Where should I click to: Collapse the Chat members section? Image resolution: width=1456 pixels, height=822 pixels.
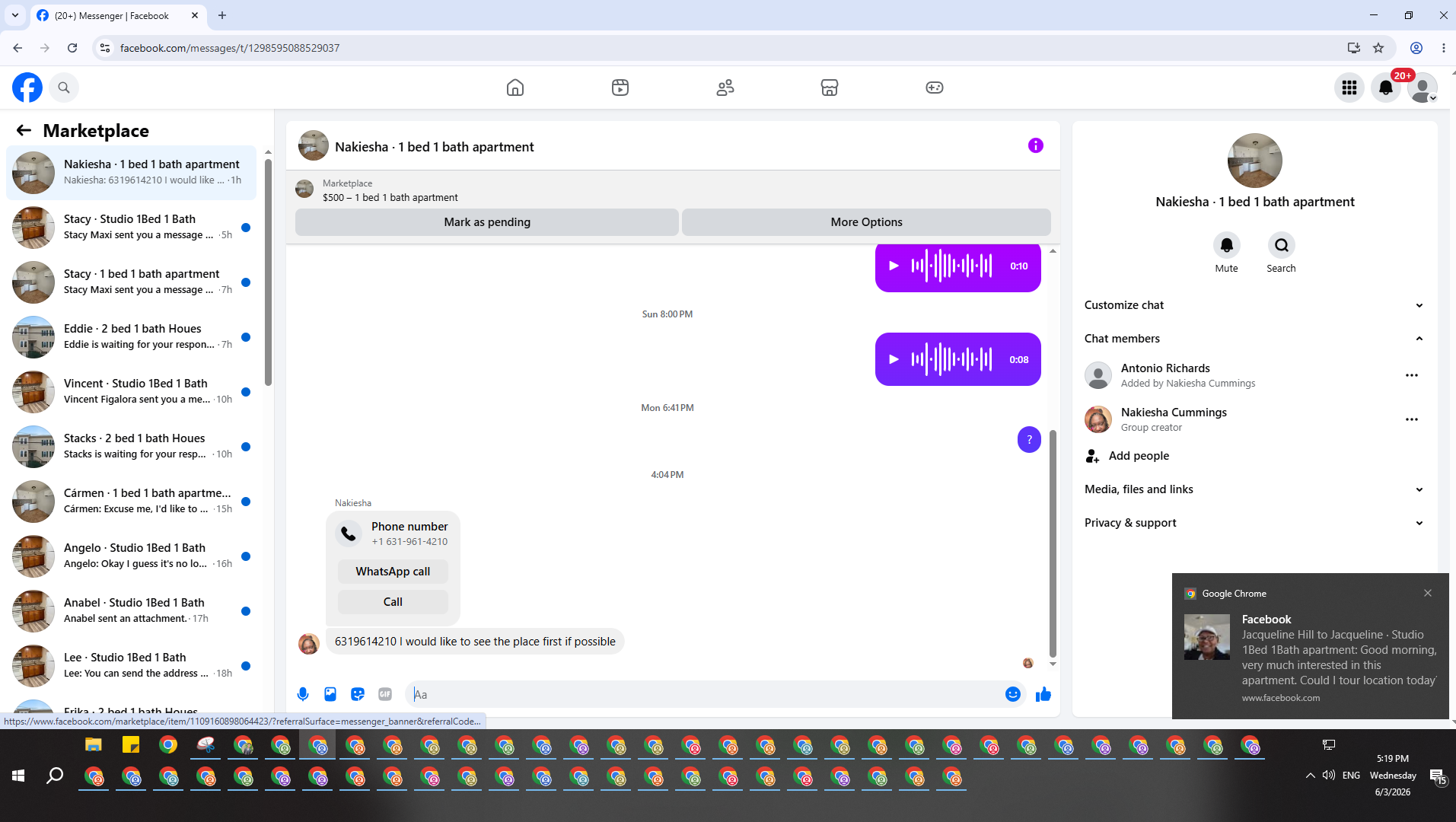coord(1254,339)
